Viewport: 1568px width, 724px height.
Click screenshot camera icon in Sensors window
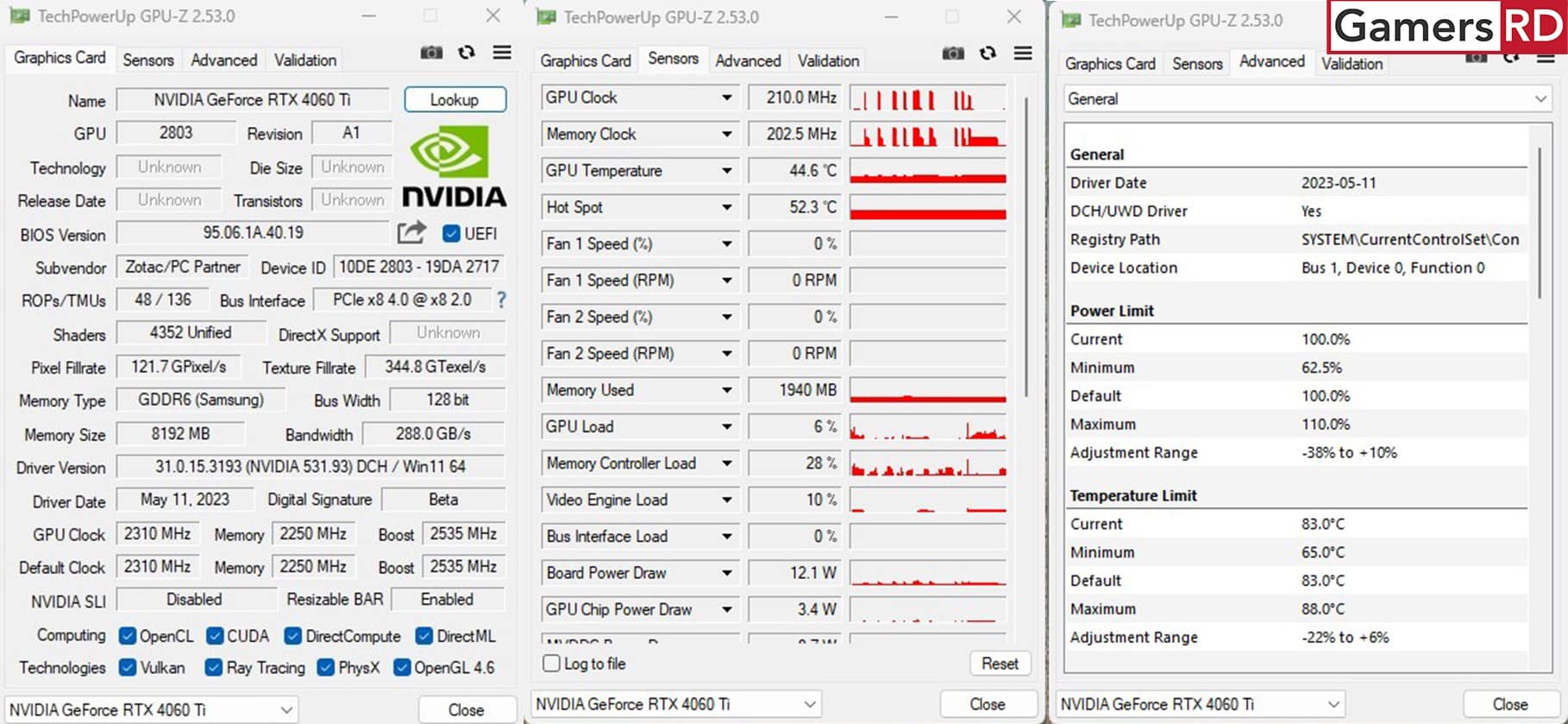pos(953,54)
